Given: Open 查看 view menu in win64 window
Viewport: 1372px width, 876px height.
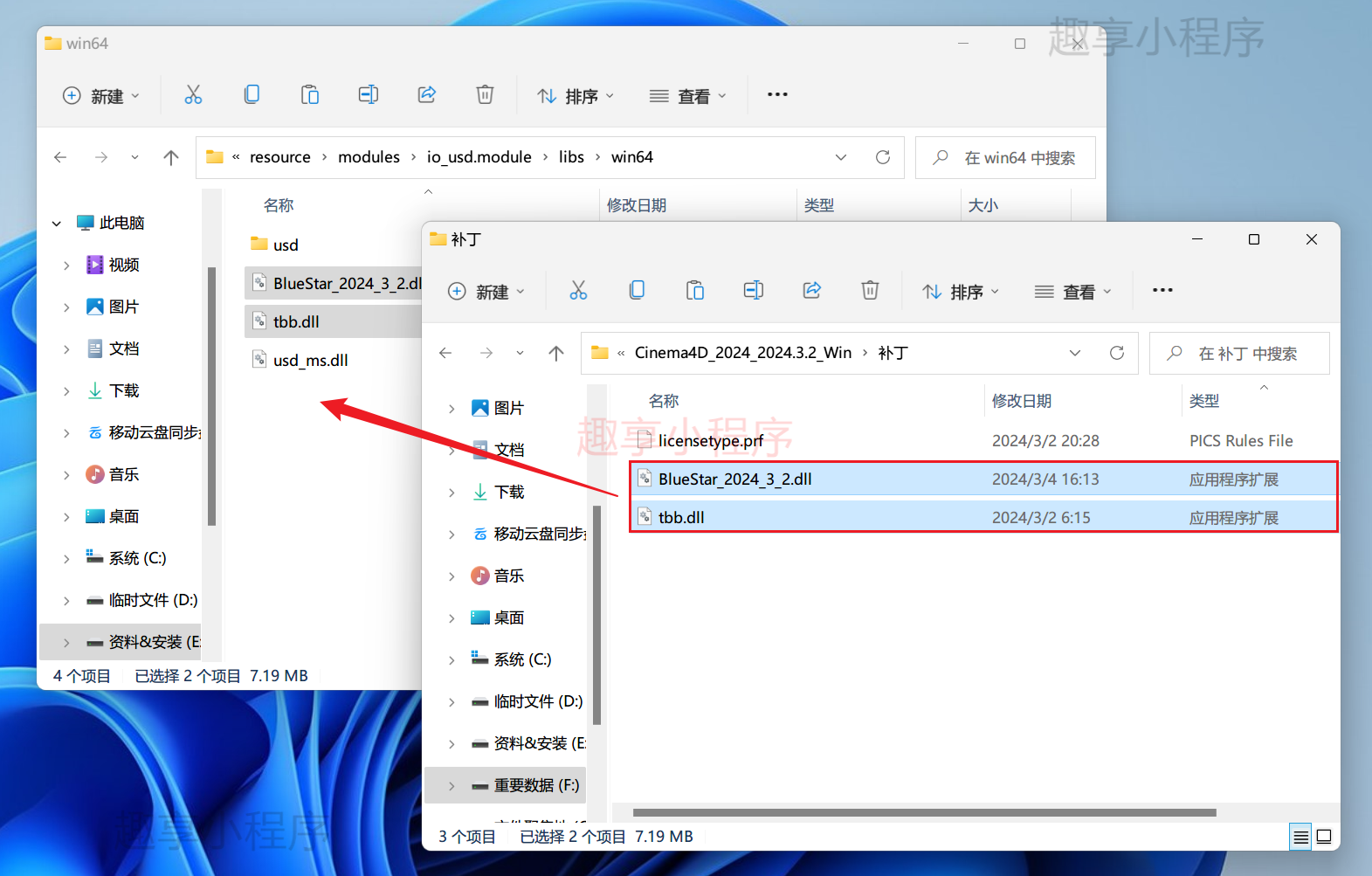Looking at the screenshot, I should pos(688,95).
